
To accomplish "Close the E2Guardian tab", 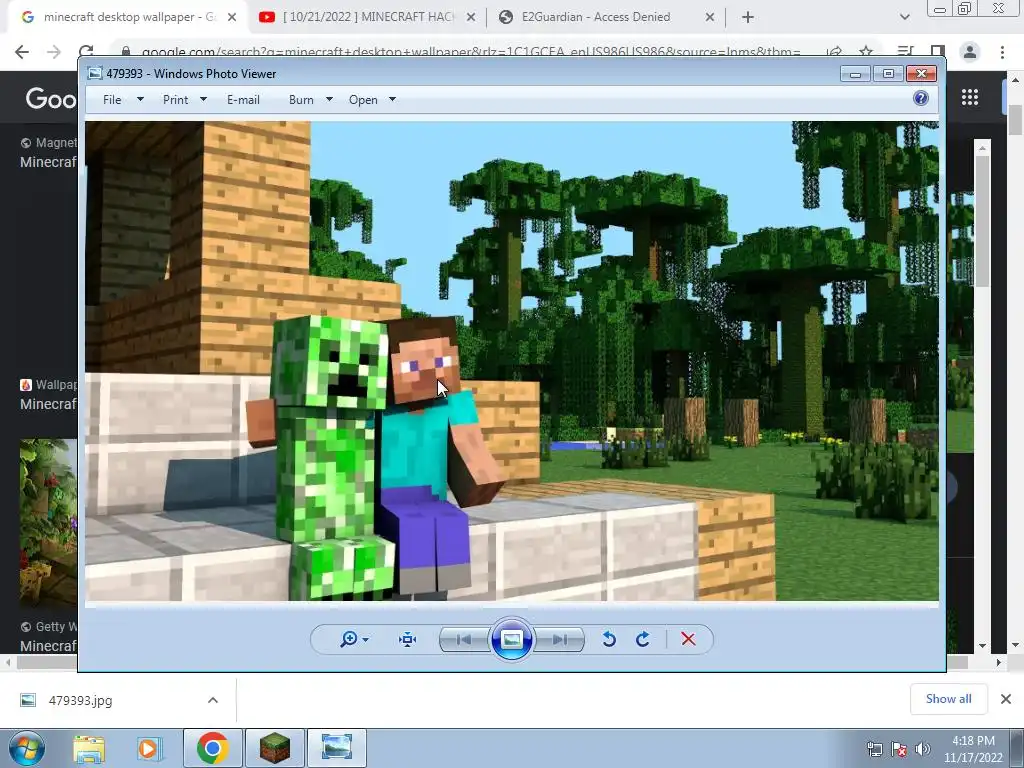I will tap(710, 18).
